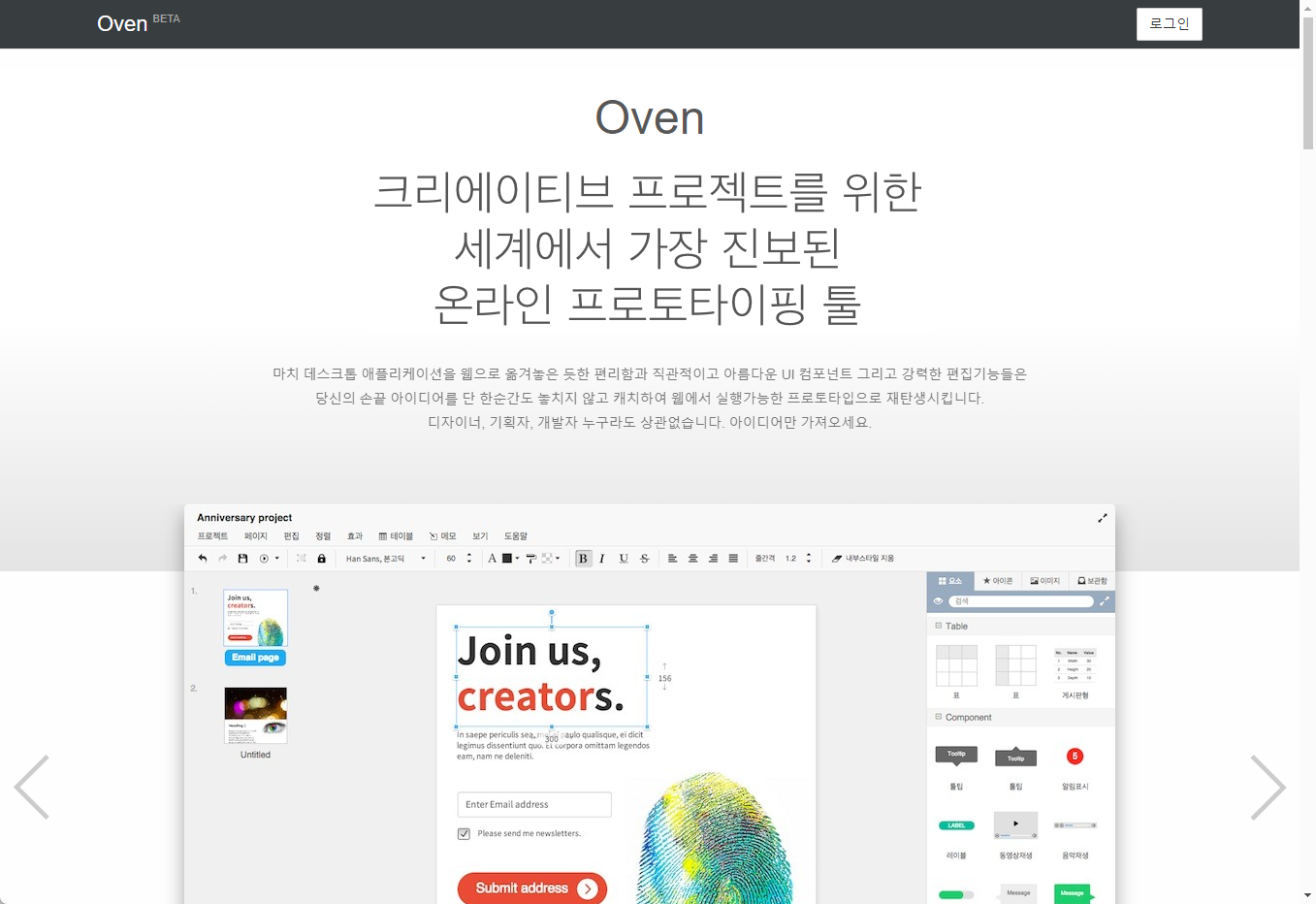Click the redo arrow in editor toolbar
This screenshot has width=1316, height=904.
coord(223,559)
